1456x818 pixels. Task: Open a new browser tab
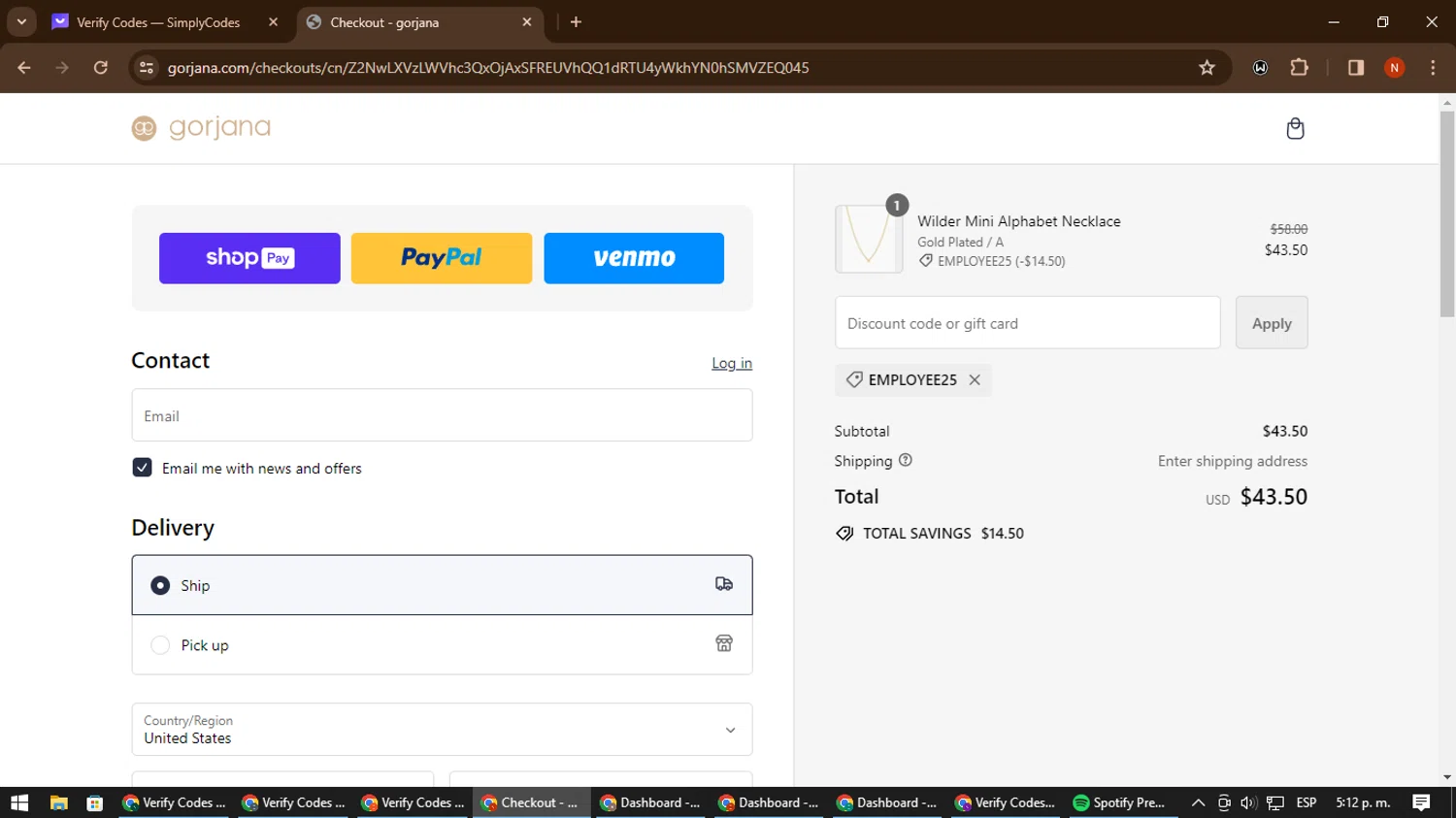(576, 22)
